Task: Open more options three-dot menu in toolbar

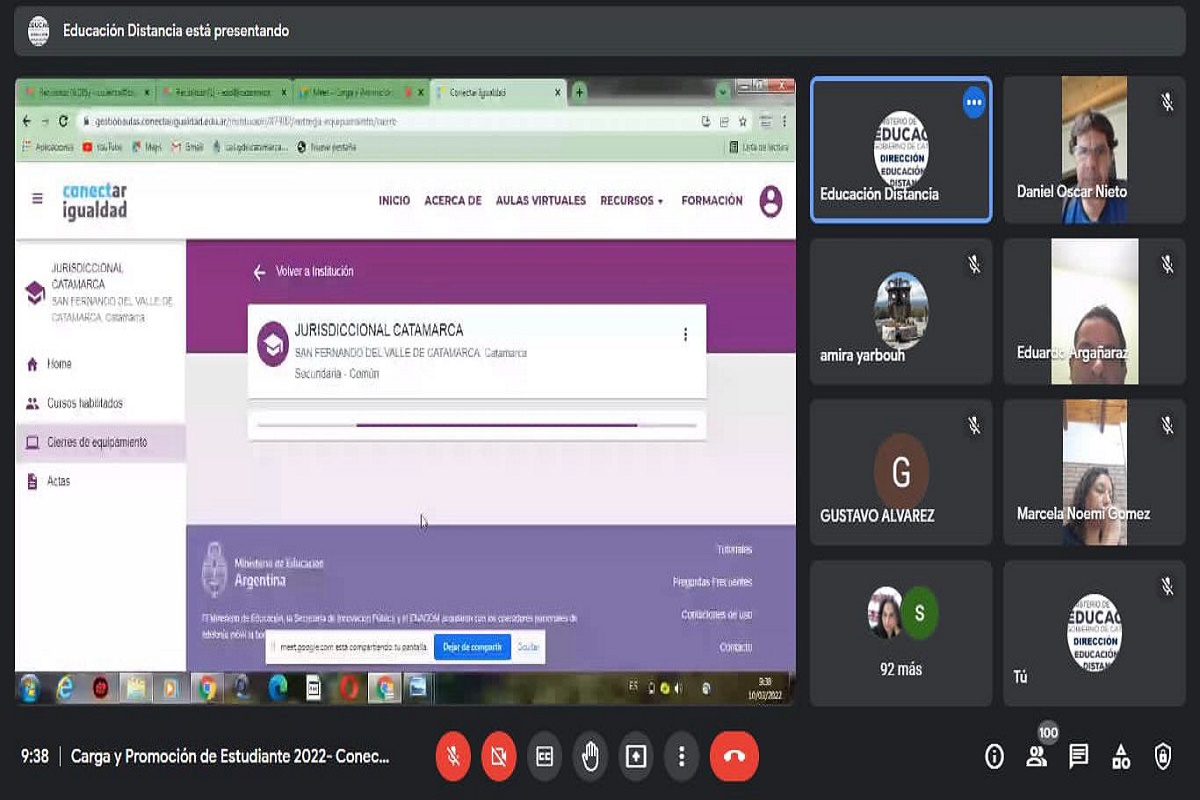Action: 681,756
